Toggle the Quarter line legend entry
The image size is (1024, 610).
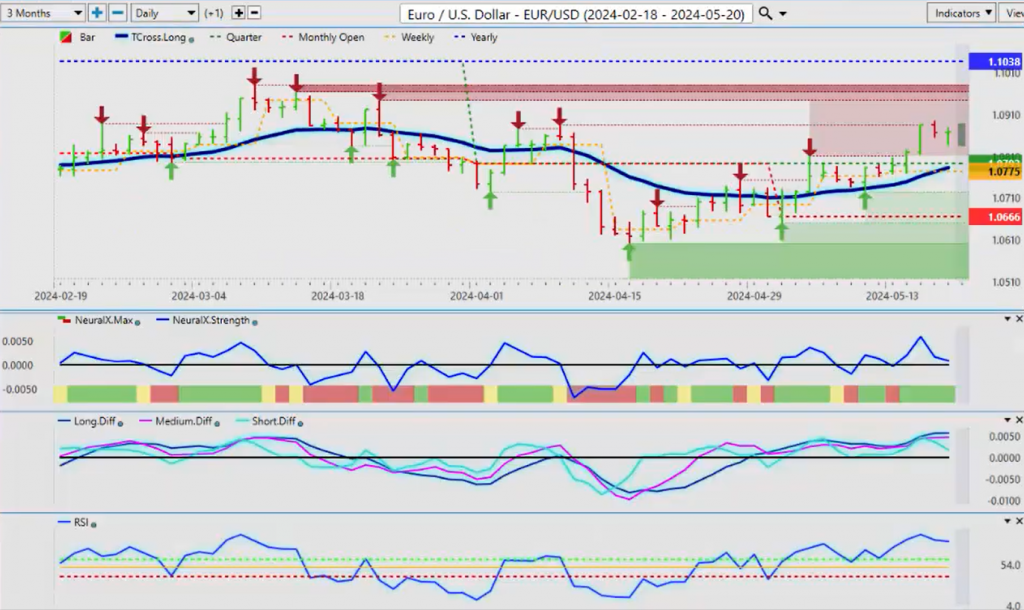pos(236,38)
